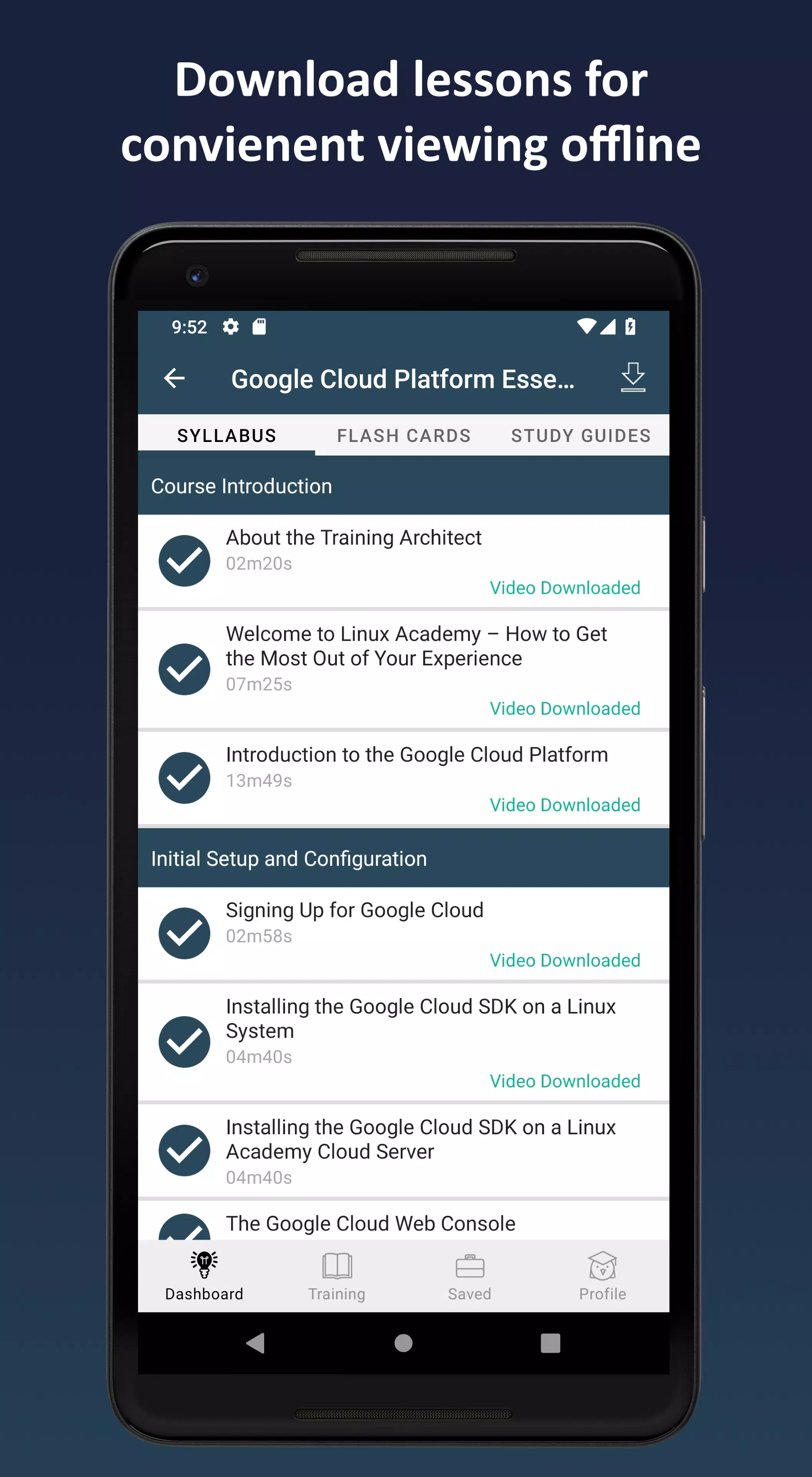Tap Video Downloaded under Introduction to Google Cloud Platform

(x=565, y=805)
